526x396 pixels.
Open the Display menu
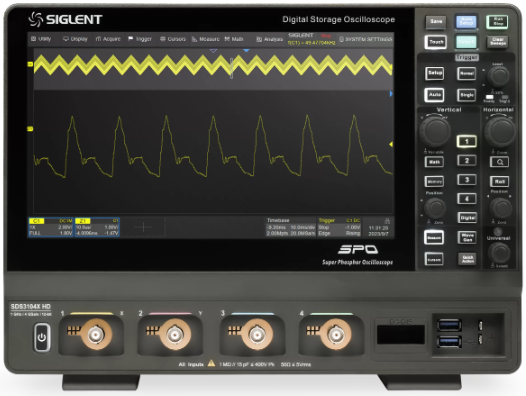point(75,39)
